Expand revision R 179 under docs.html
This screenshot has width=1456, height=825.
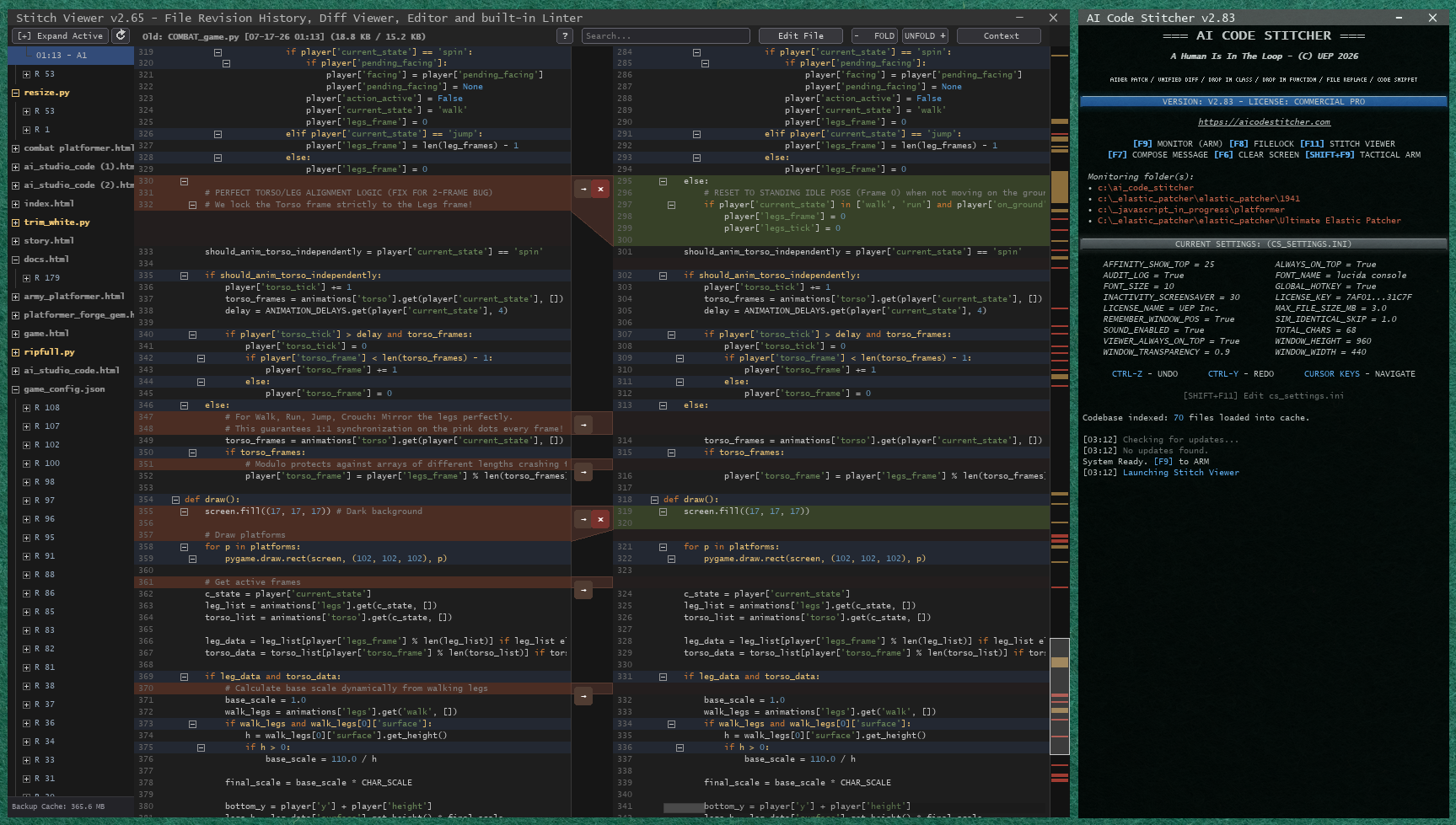[26, 278]
